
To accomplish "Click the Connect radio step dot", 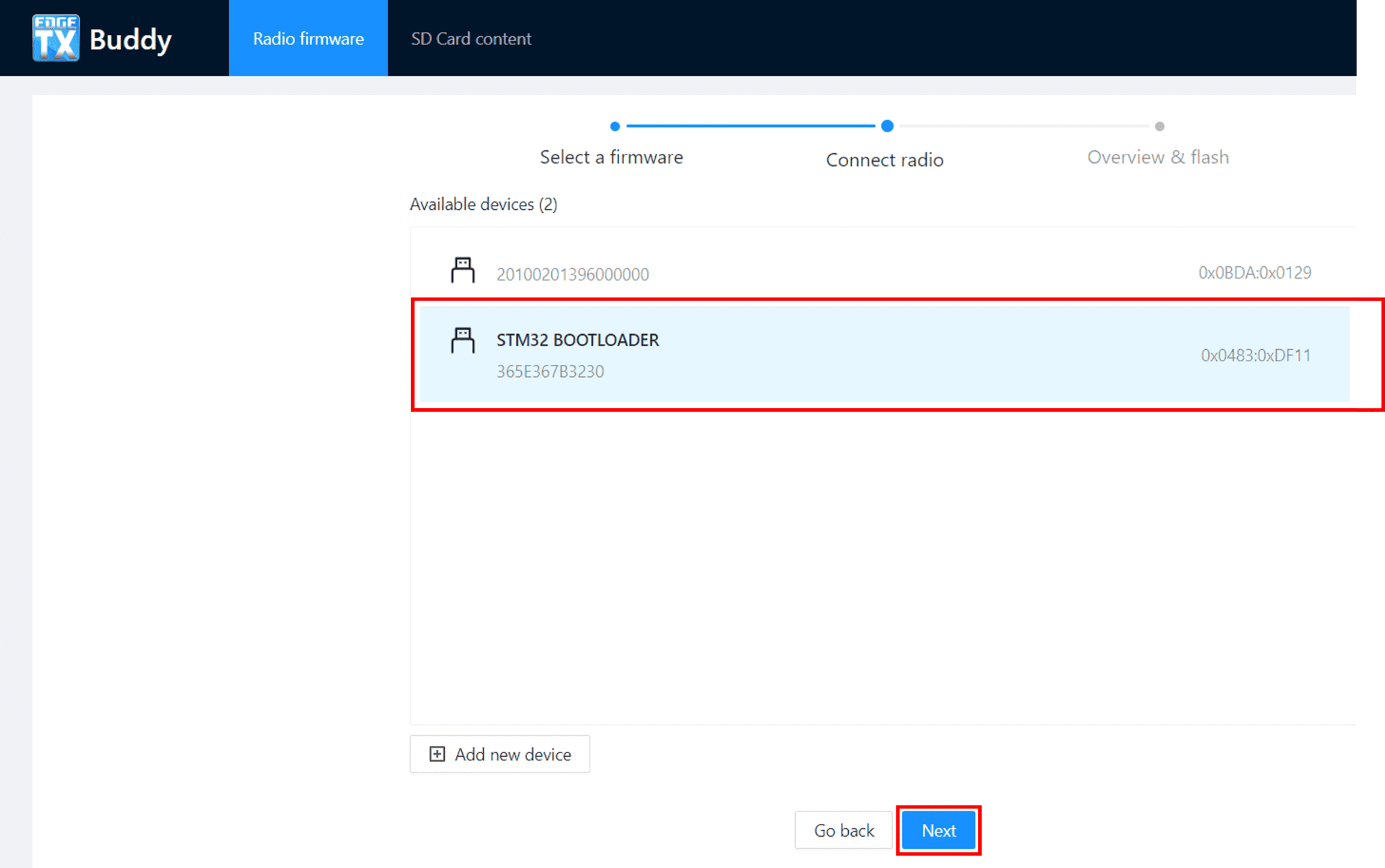I will (887, 126).
